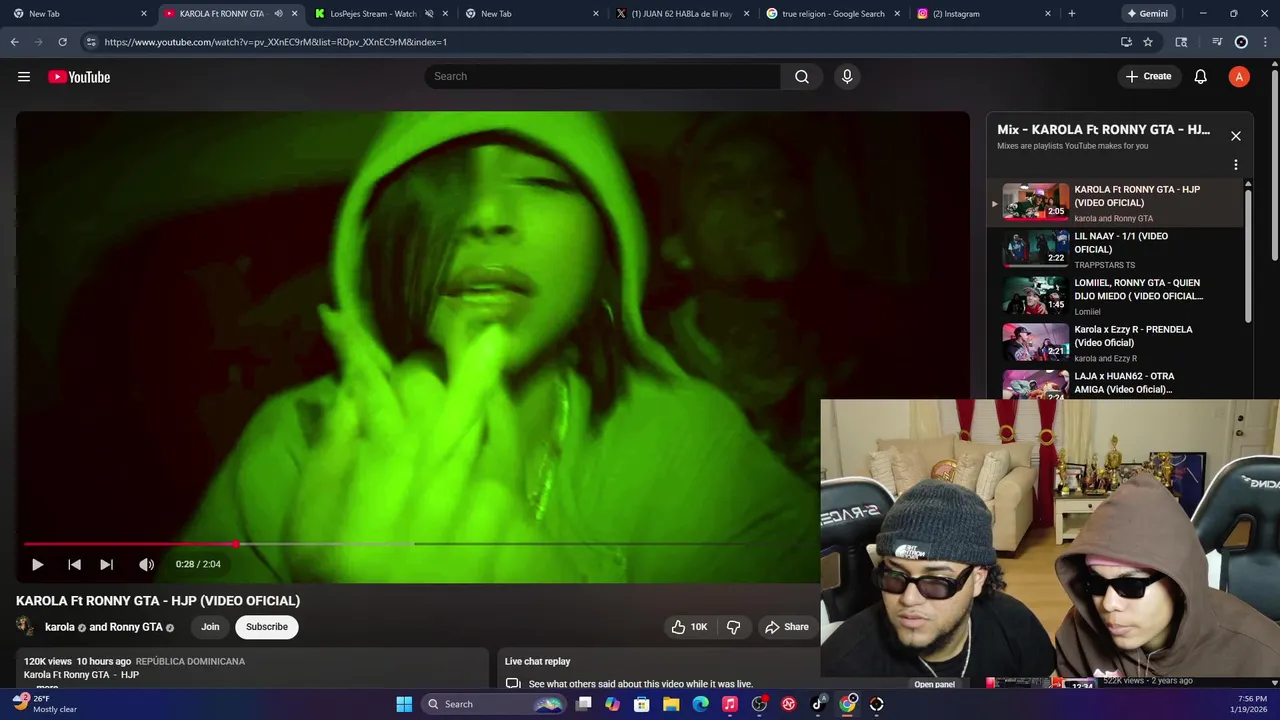
Task: Select LAJA x HUAN62 - OTRA AMIGA video
Action: click(1121, 385)
